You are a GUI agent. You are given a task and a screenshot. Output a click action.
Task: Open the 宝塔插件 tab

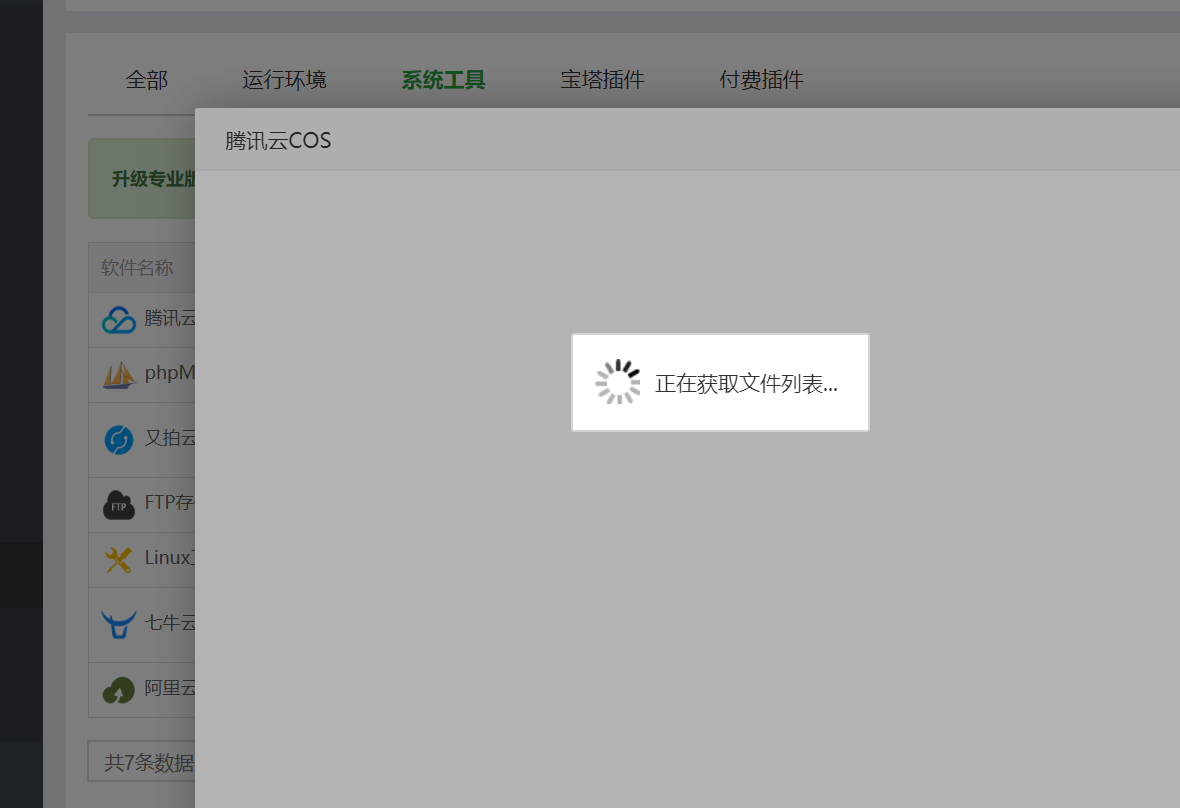coord(602,80)
